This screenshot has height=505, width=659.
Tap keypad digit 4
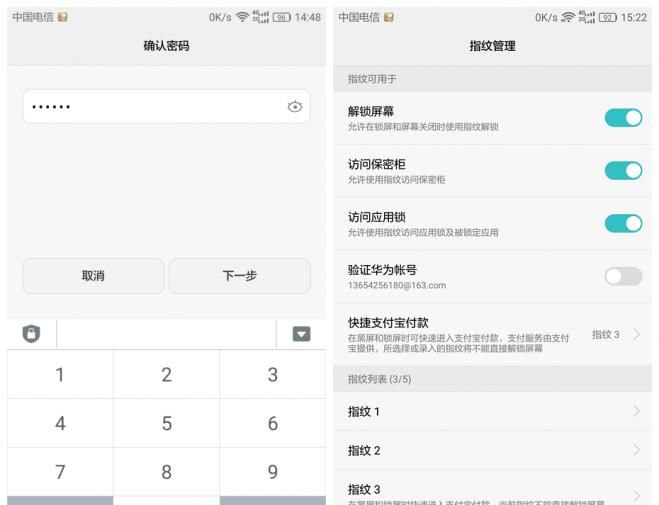coord(60,423)
